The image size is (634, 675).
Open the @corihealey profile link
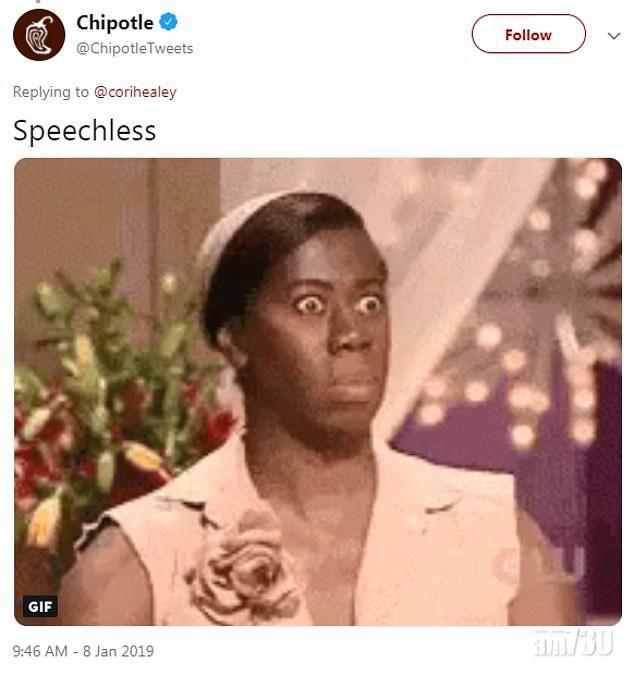[x=135, y=92]
